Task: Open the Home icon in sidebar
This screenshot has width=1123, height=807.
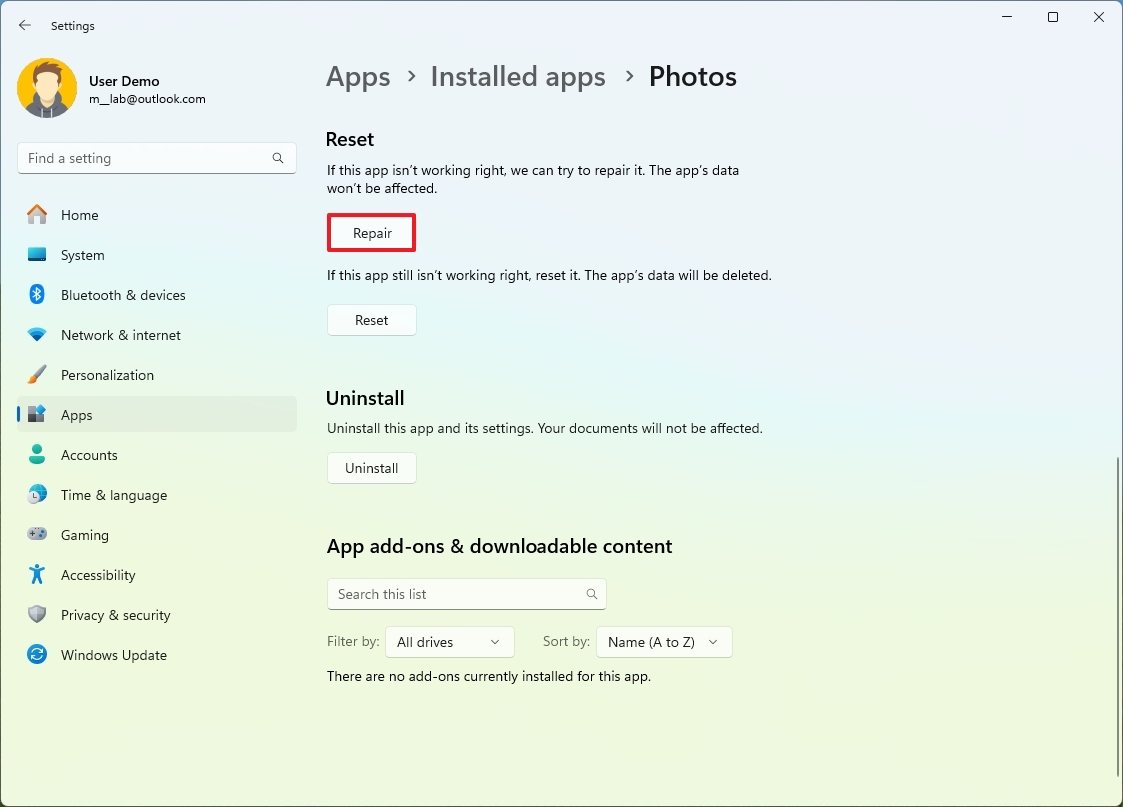Action: pyautogui.click(x=37, y=214)
